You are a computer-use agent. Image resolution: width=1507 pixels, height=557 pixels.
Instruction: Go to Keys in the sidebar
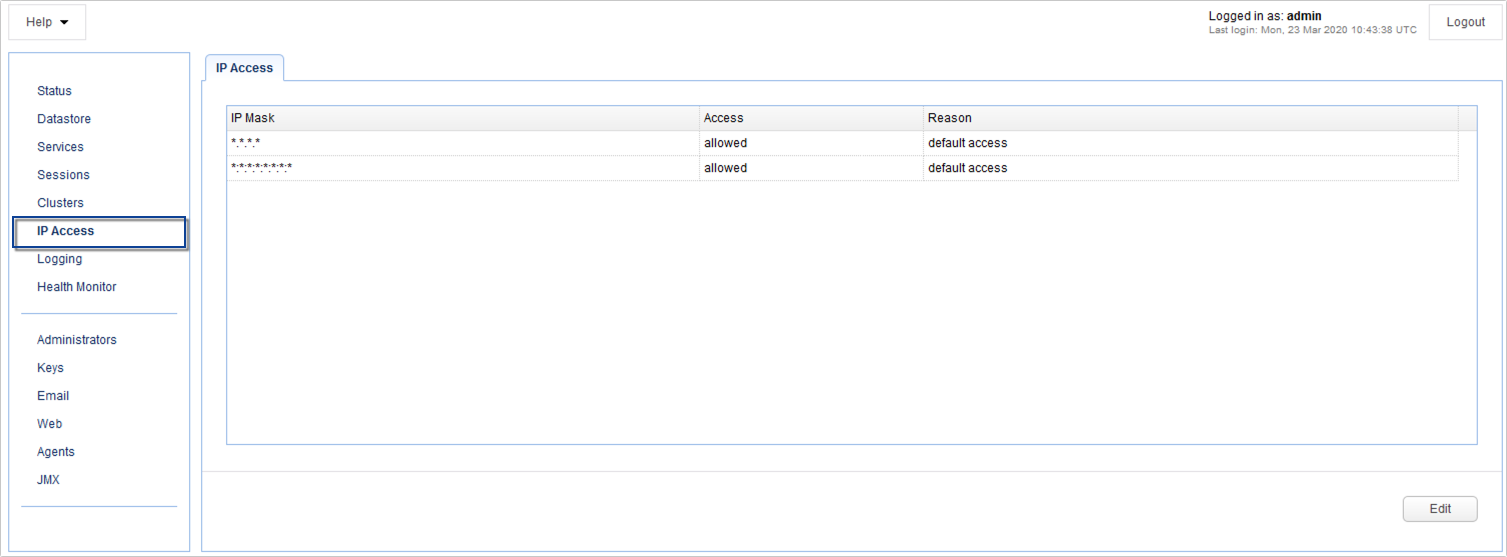click(x=50, y=368)
